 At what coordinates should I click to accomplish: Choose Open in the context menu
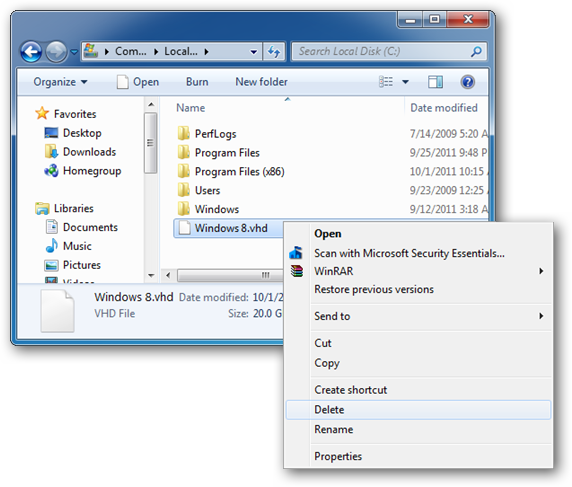tap(328, 233)
